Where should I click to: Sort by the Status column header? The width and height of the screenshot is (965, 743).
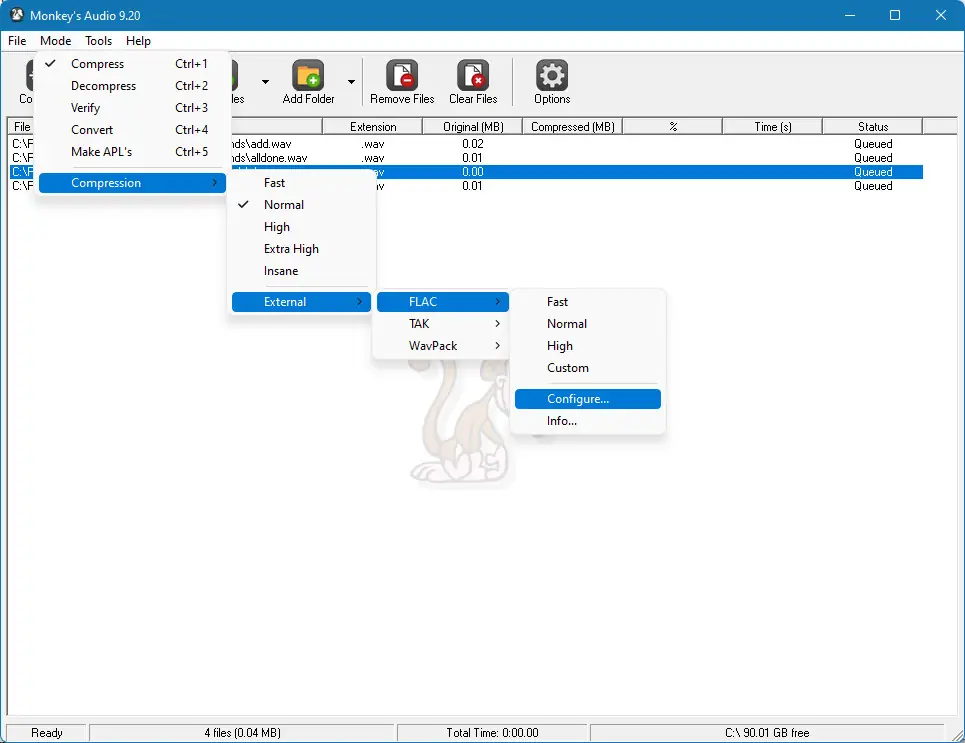[x=873, y=127]
